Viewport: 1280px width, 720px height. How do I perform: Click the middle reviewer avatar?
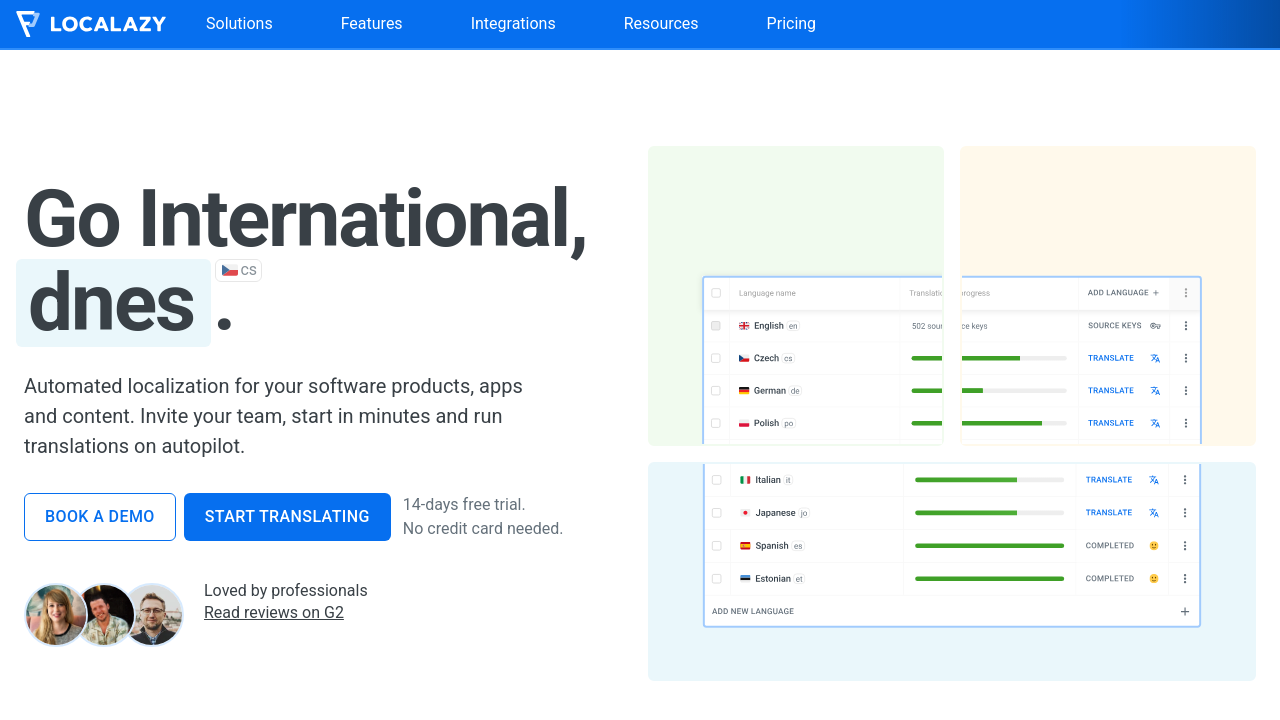tap(105, 615)
